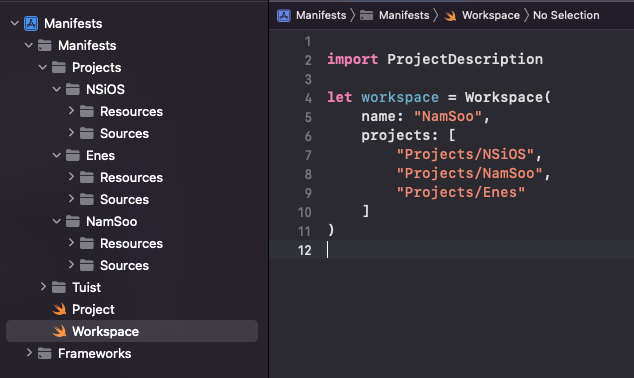Expand Resources folder under Enes
Screen dimensions: 634x378
(x=71, y=177)
